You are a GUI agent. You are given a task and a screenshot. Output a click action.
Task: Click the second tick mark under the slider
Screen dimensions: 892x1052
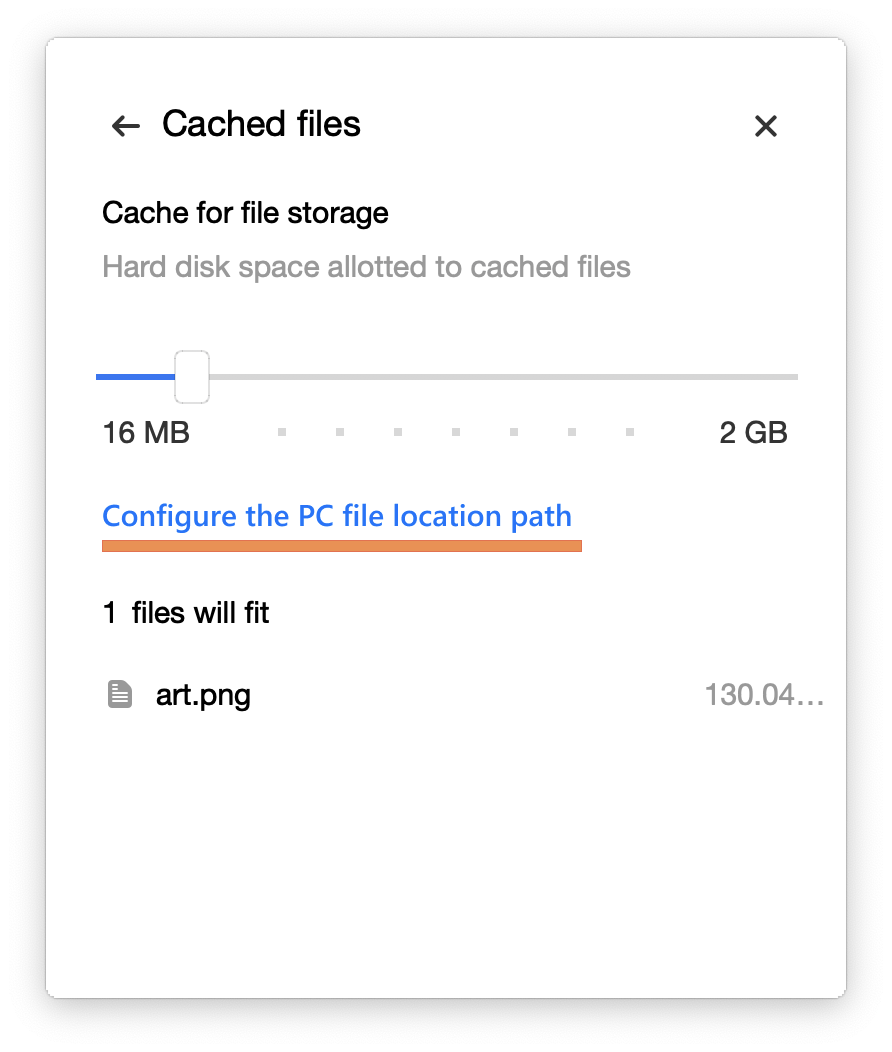click(340, 432)
